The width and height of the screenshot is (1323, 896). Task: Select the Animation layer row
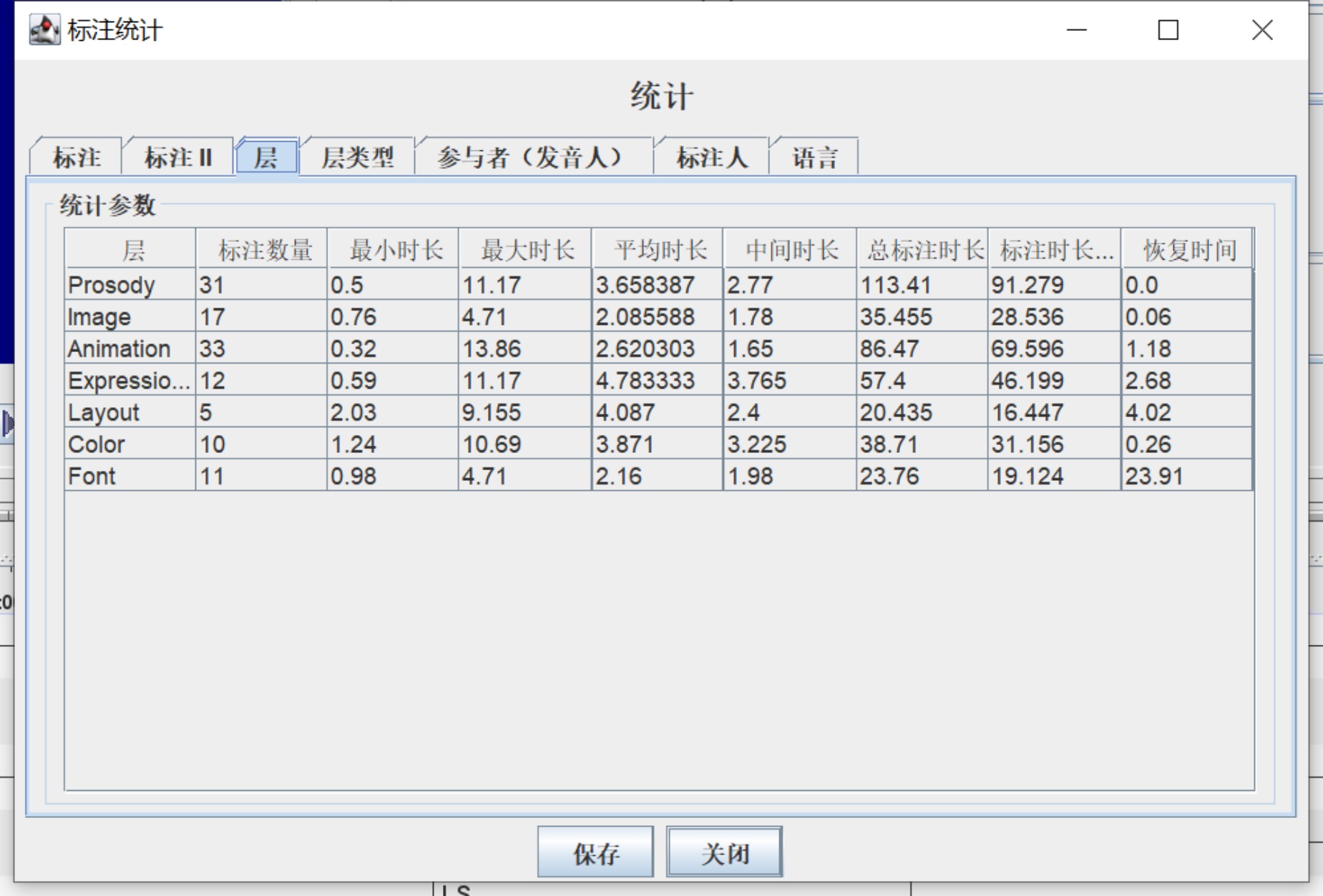point(130,349)
